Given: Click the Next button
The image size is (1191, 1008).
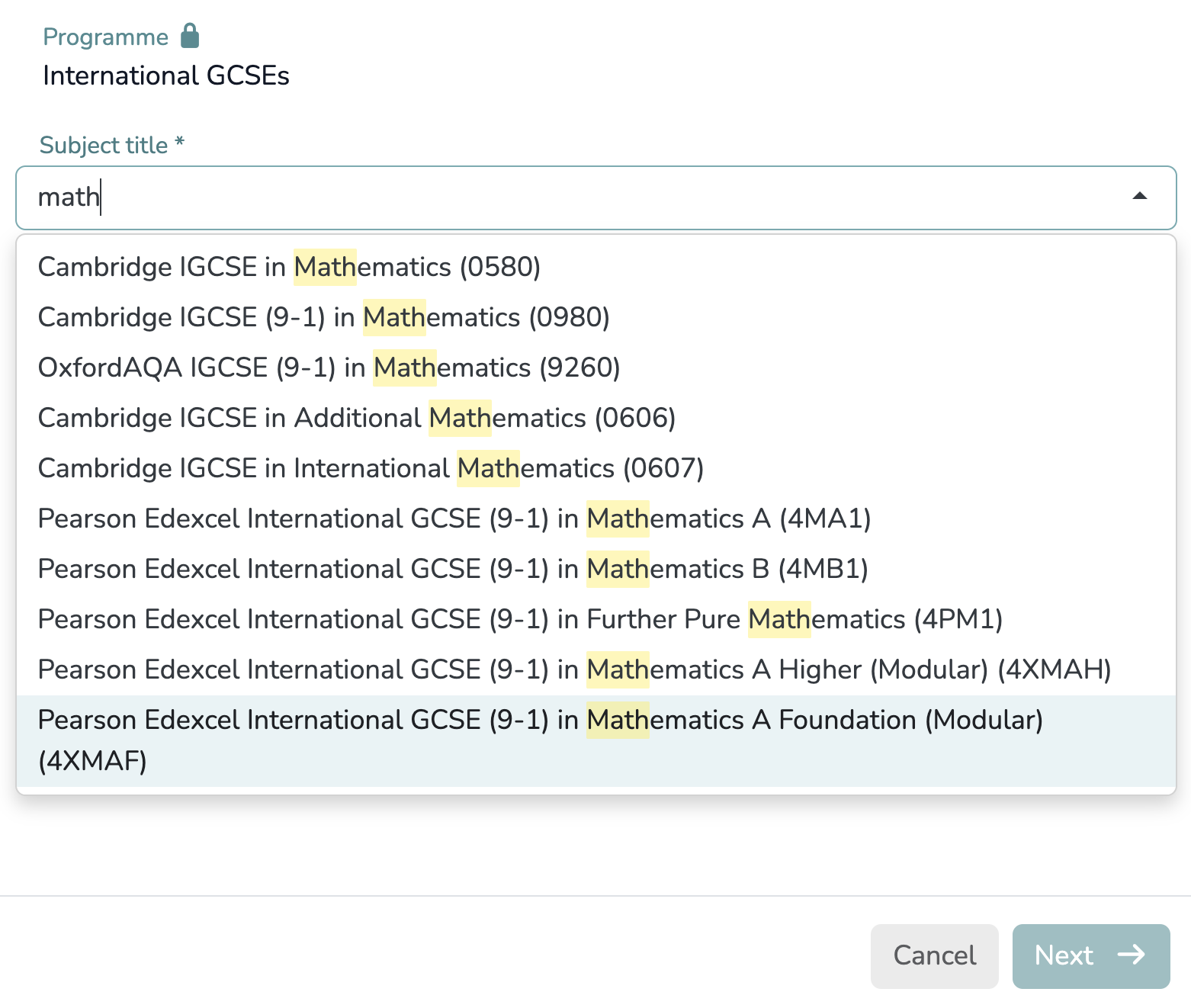Looking at the screenshot, I should (x=1090, y=956).
